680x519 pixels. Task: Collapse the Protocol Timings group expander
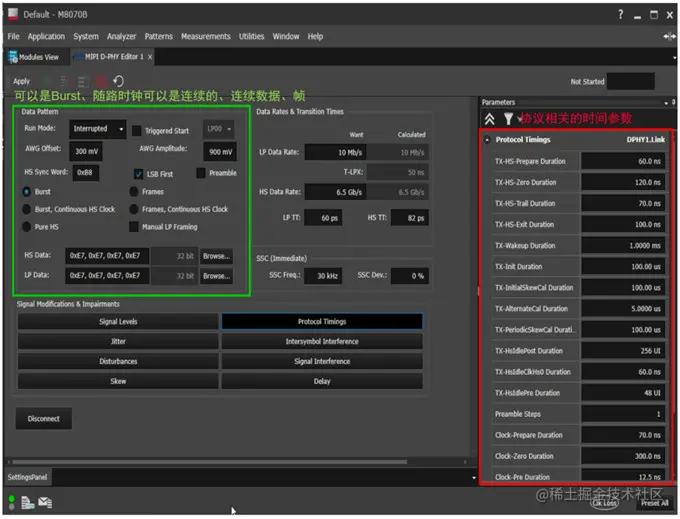pos(487,140)
